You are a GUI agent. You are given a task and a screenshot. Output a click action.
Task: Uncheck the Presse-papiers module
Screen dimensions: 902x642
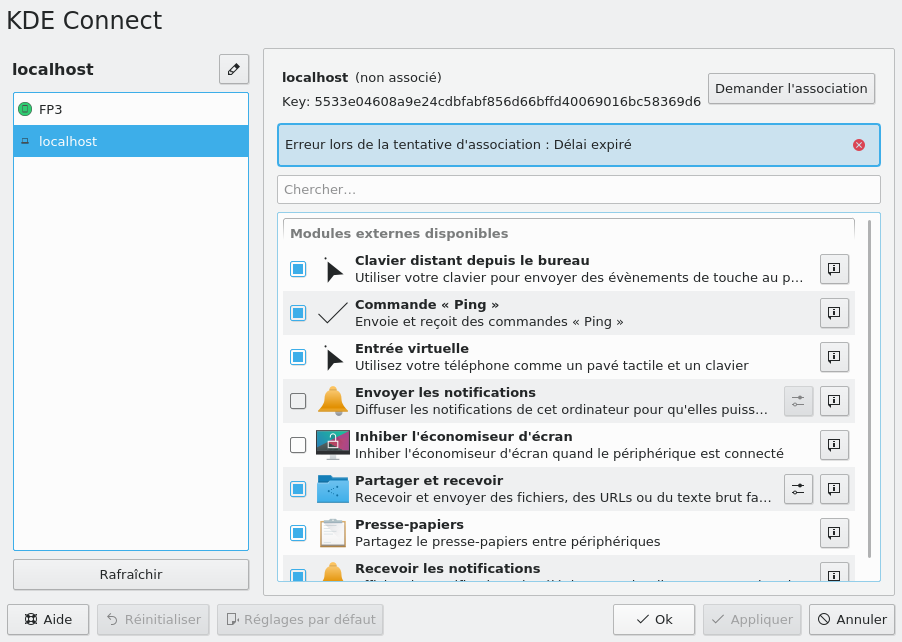(x=298, y=533)
